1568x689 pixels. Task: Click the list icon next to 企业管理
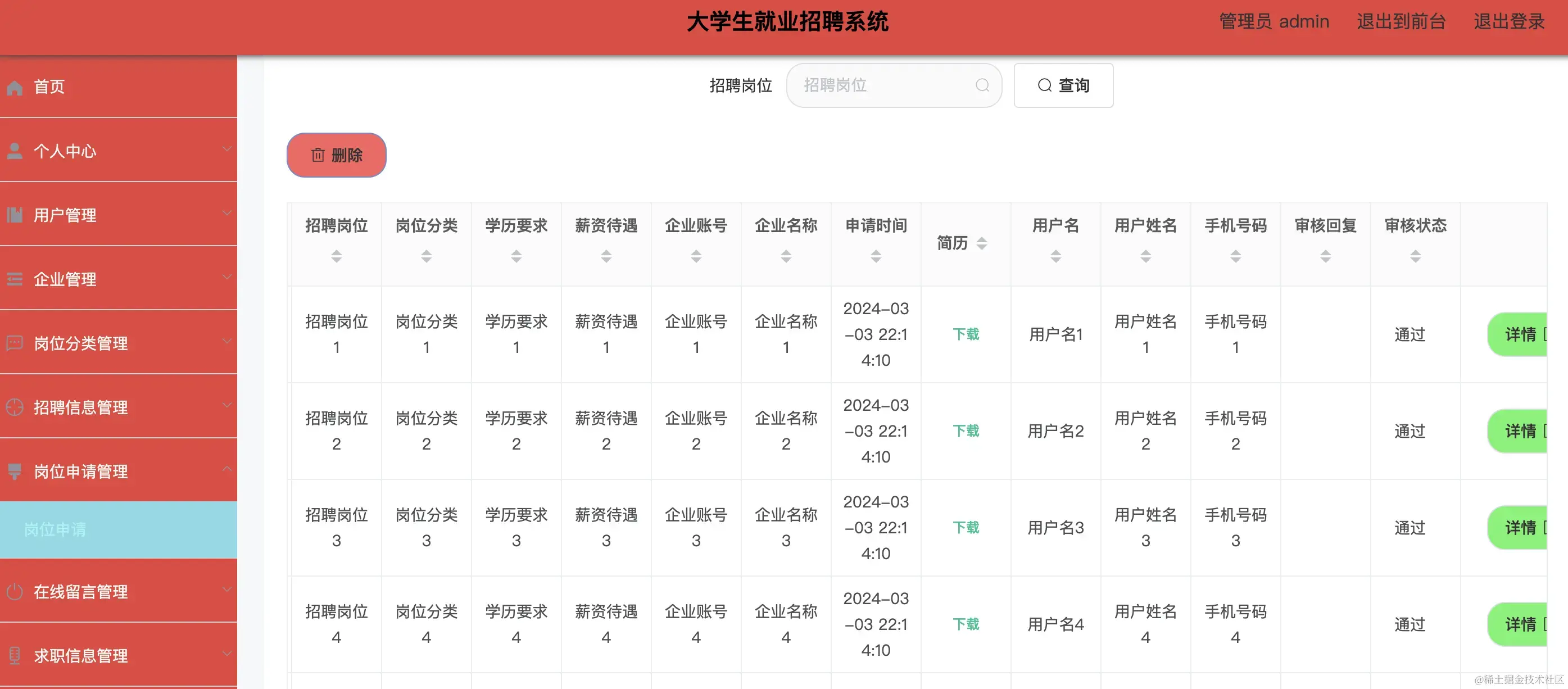click(15, 279)
